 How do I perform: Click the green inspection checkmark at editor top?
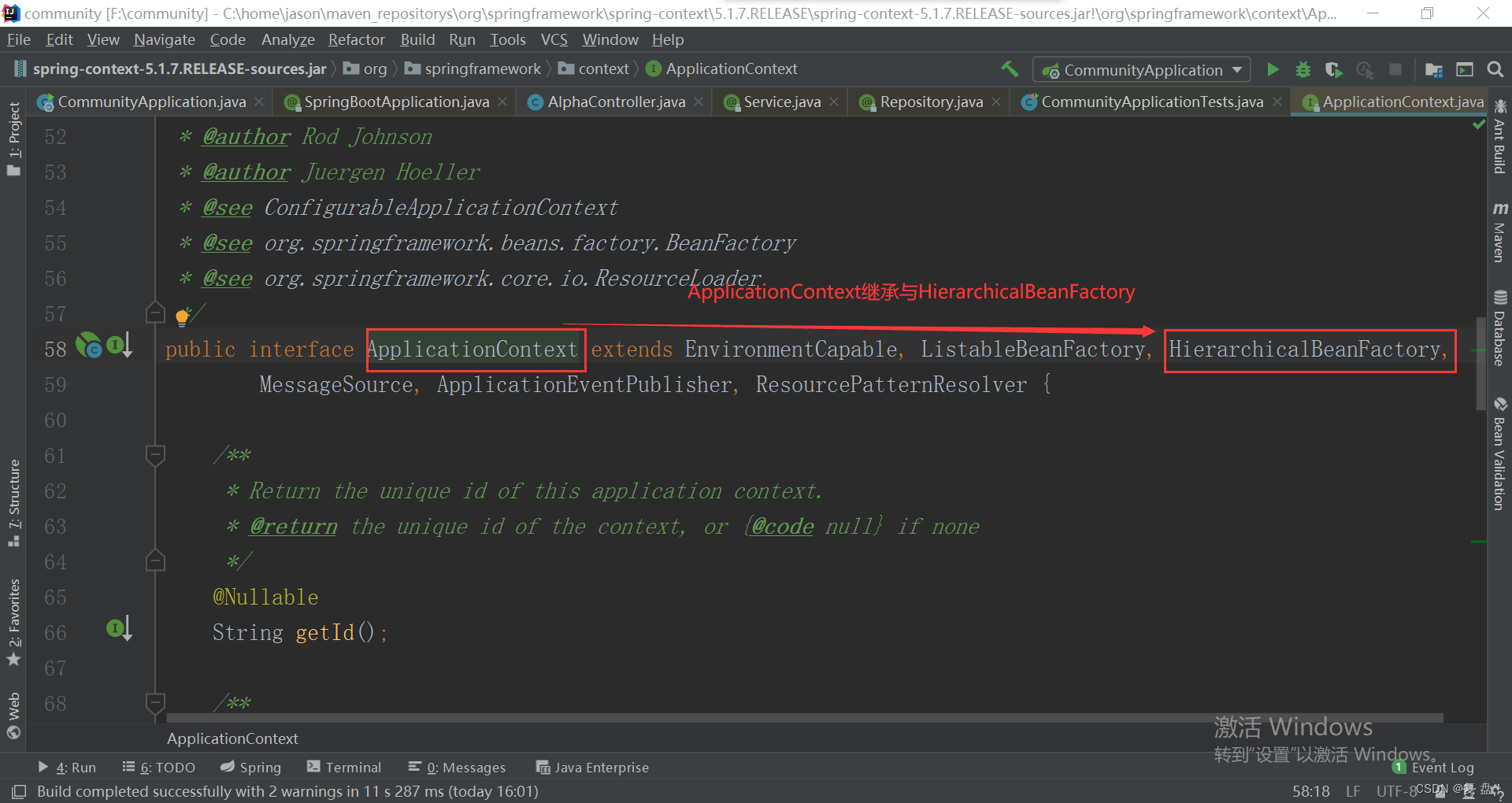coord(1478,125)
